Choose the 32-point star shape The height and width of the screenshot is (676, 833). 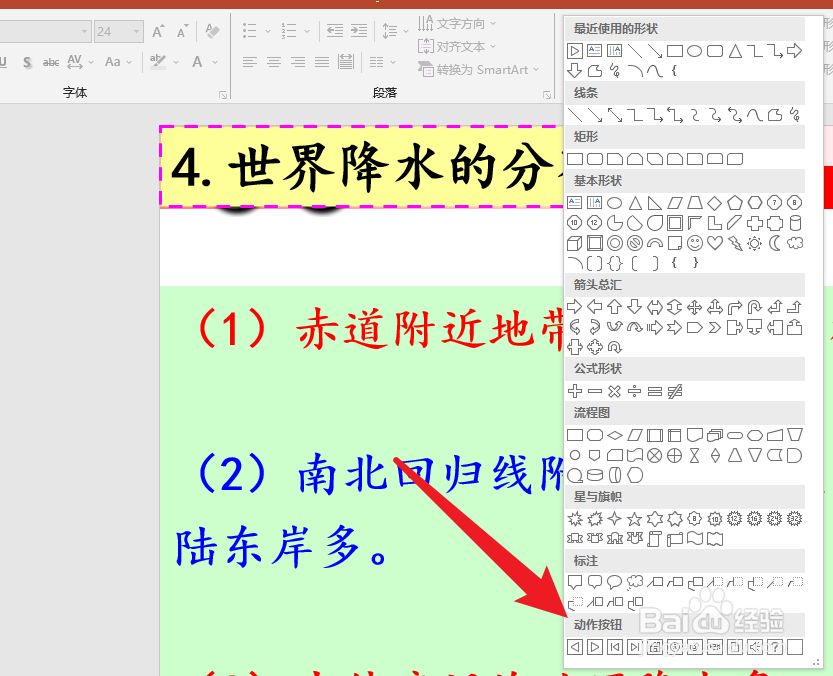(795, 519)
